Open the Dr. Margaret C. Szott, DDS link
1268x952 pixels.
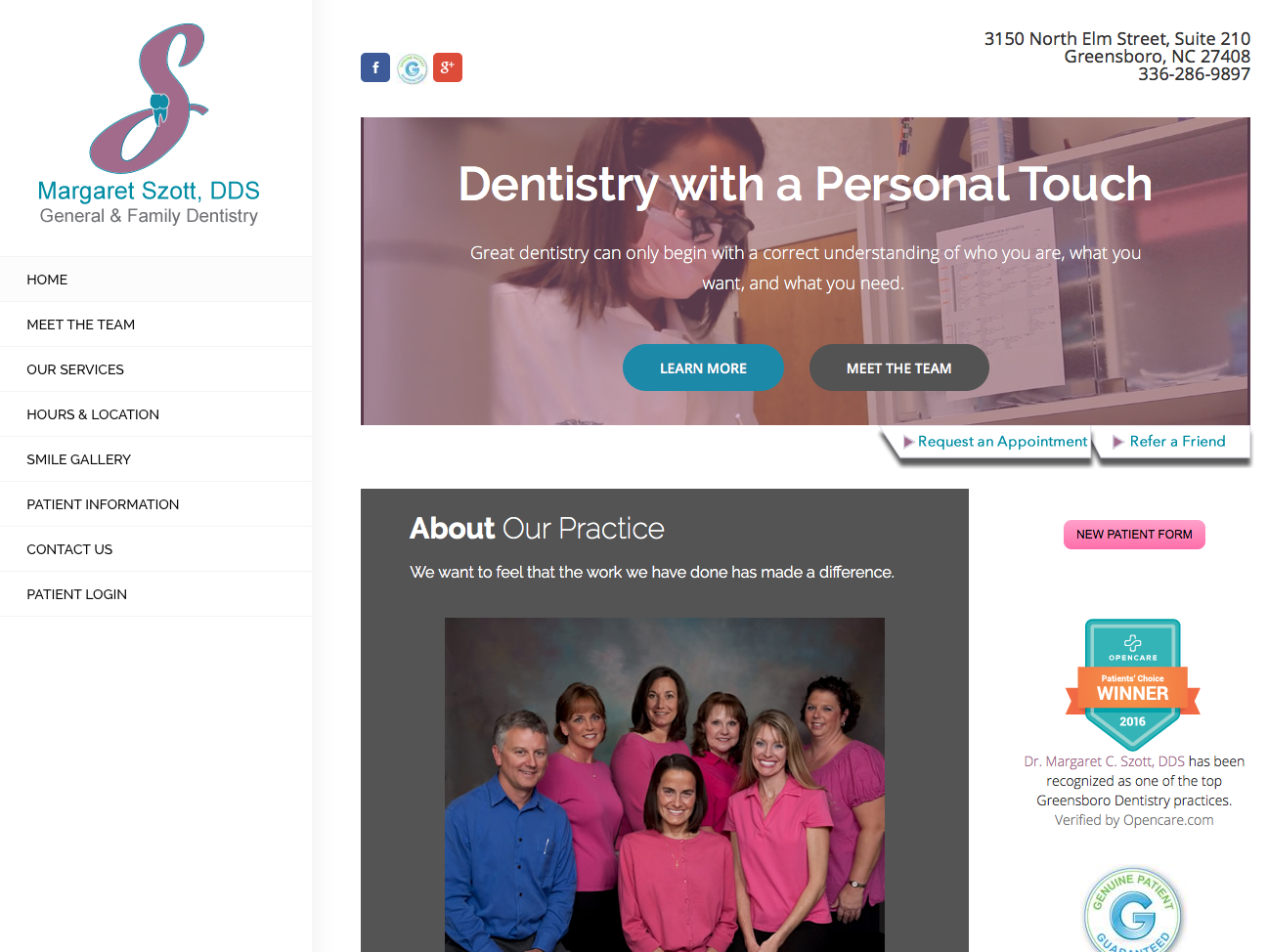[1104, 761]
